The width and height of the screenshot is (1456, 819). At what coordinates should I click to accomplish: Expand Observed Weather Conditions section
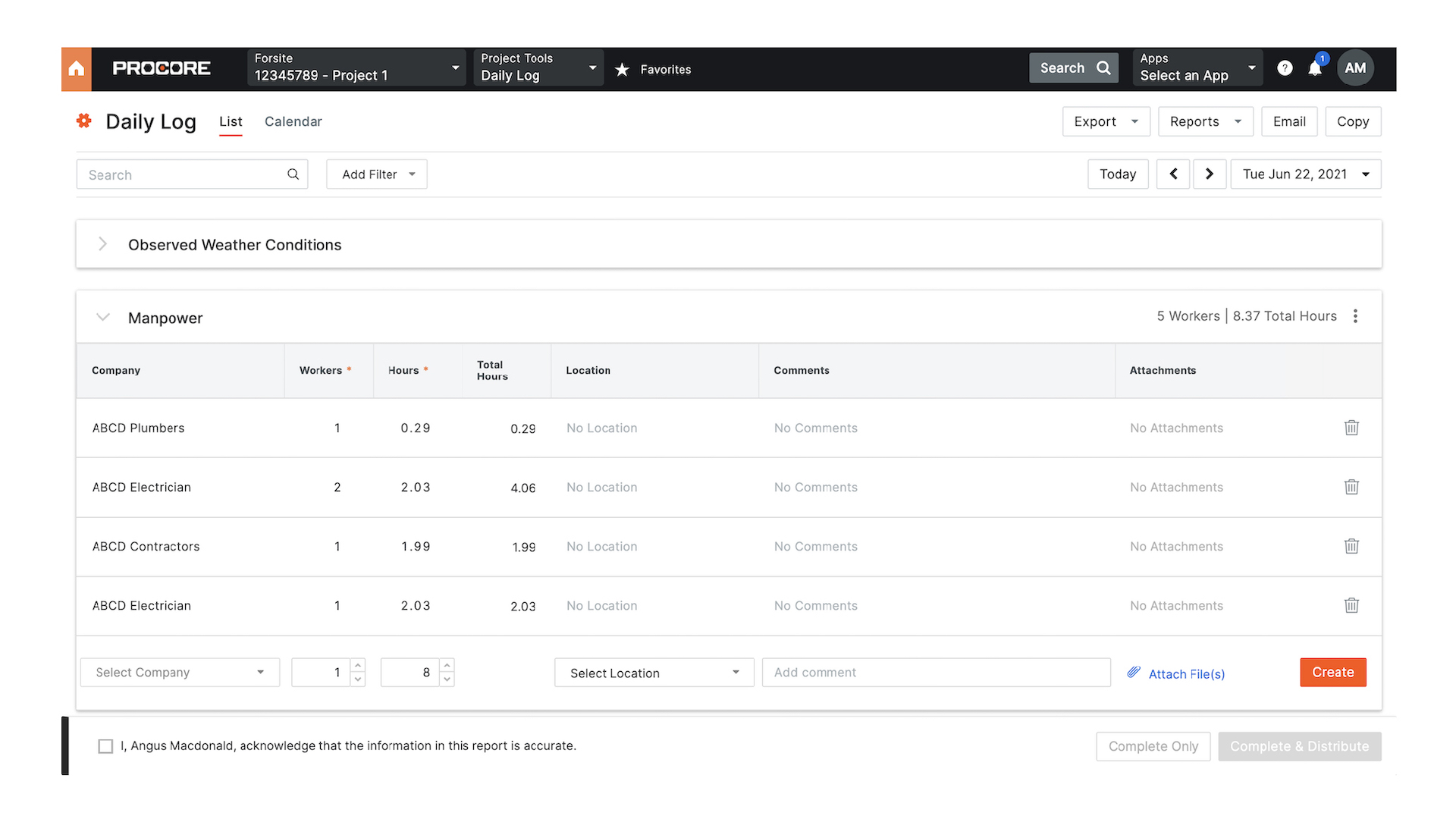103,244
